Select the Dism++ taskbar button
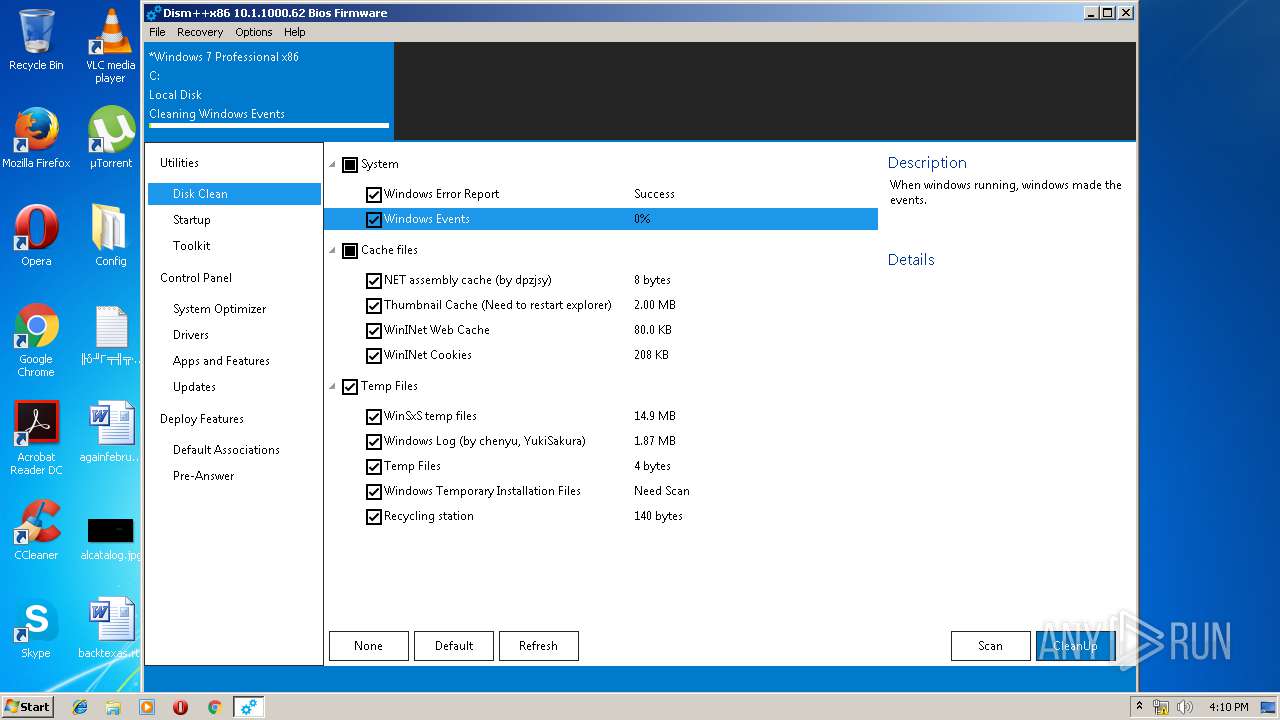The height and width of the screenshot is (720, 1280). click(248, 707)
